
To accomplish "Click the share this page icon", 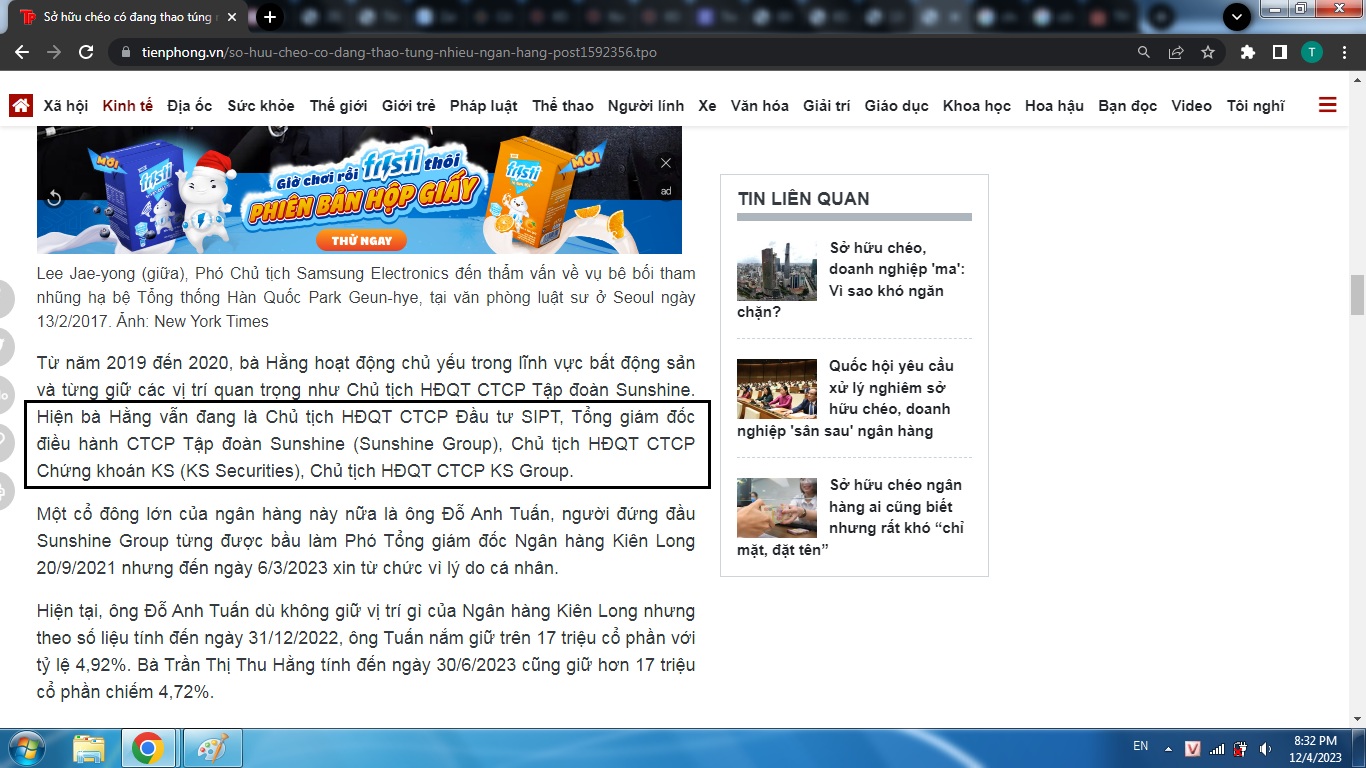I will (x=1176, y=52).
